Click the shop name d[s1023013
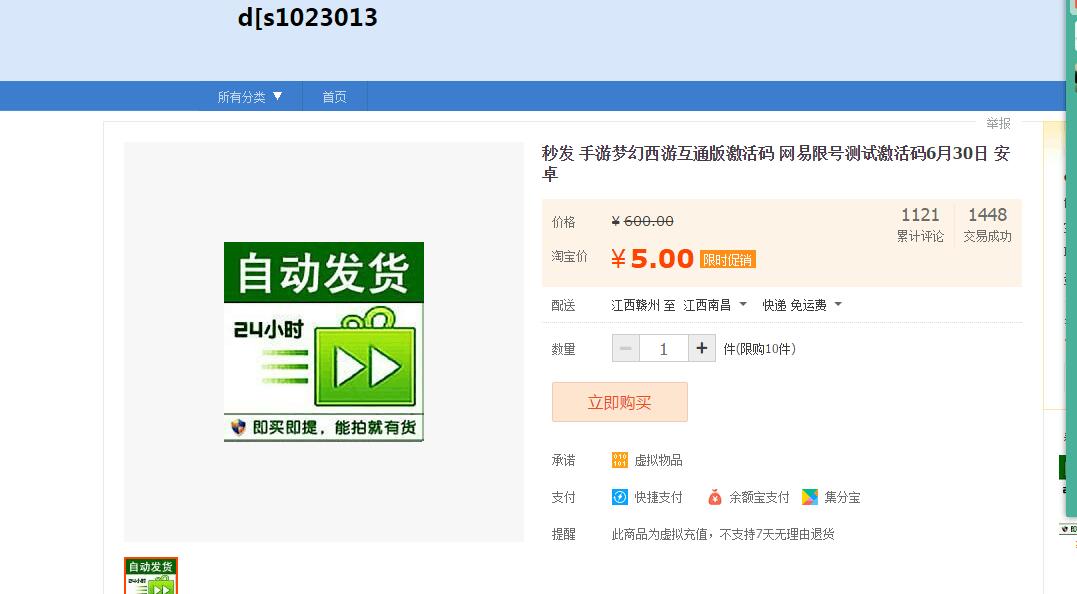This screenshot has width=1077, height=594. click(x=307, y=17)
